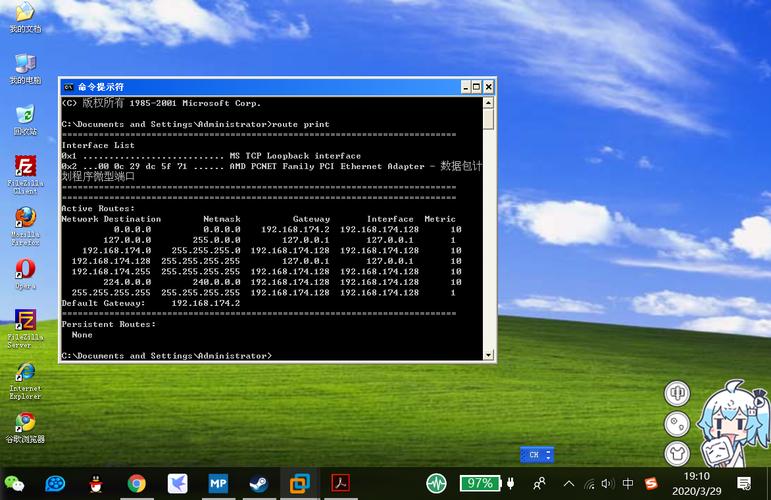The image size is (771, 500).
Task: Click the command prompt scroll down arrow
Action: (488, 354)
